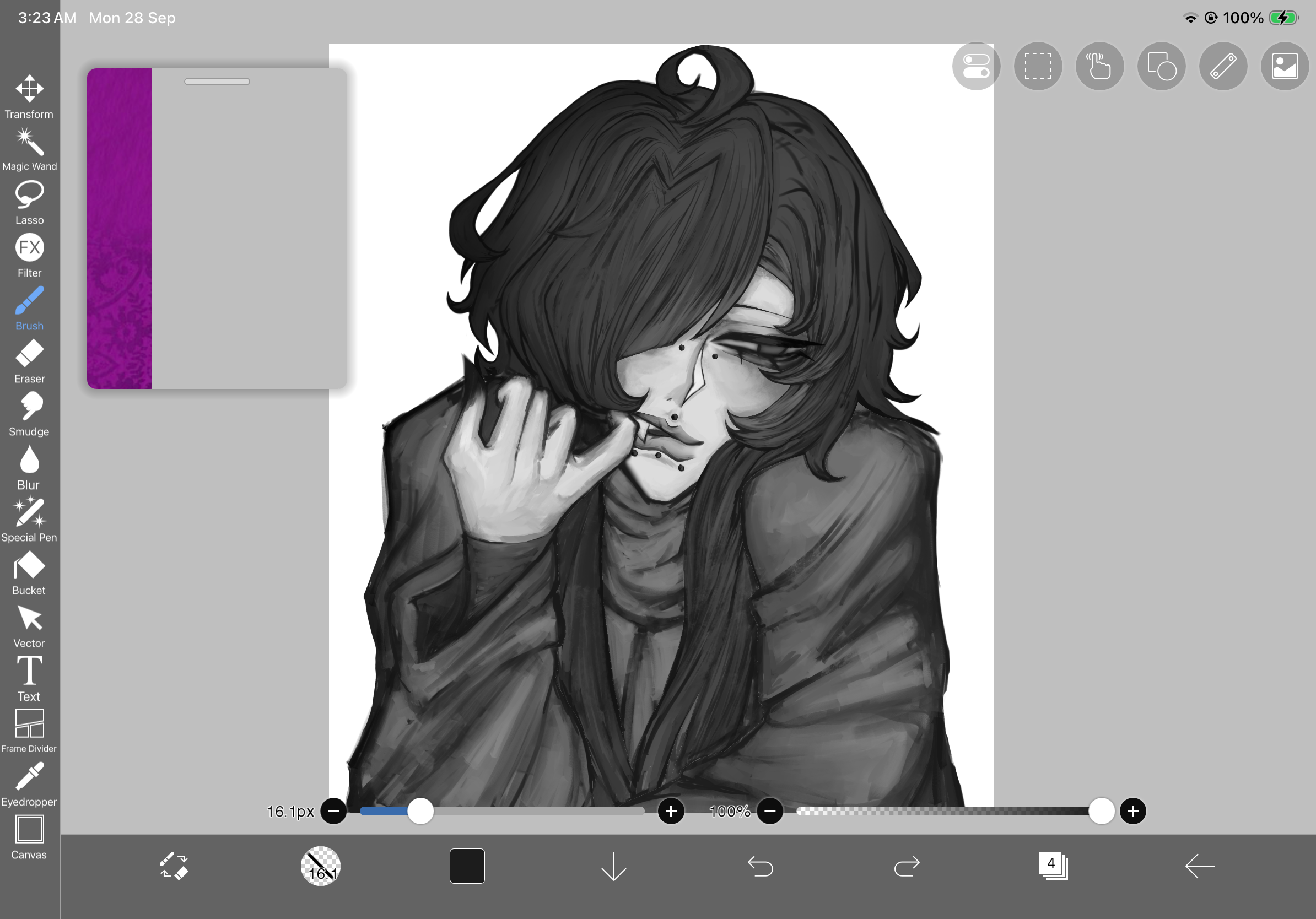Open the FX Filter tool
Image resolution: width=1316 pixels, height=919 pixels.
29,256
